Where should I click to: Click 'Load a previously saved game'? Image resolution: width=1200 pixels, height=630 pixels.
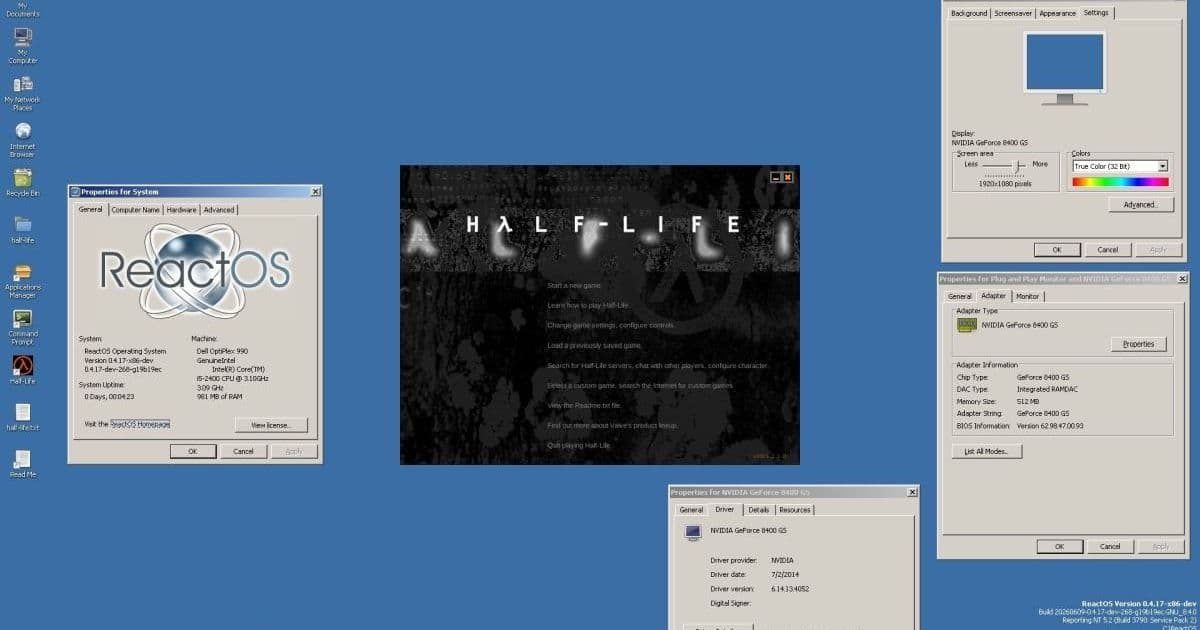tap(594, 346)
